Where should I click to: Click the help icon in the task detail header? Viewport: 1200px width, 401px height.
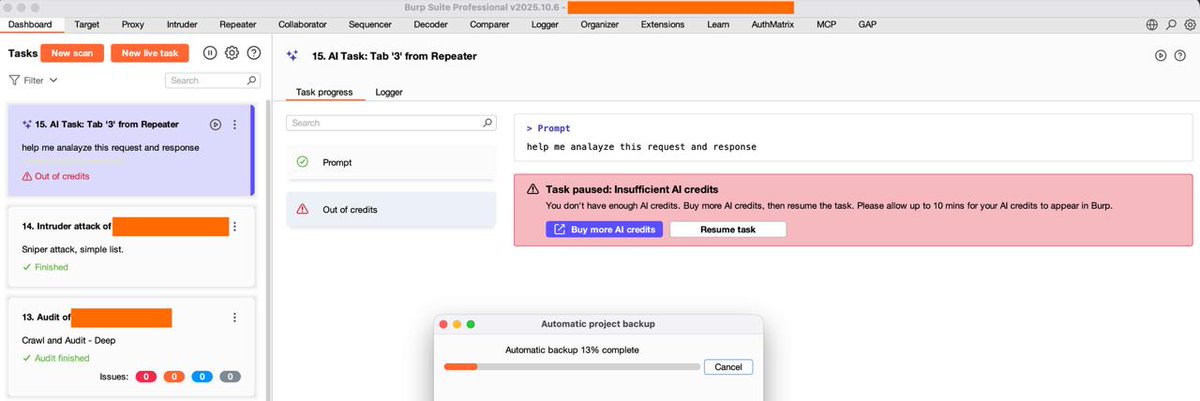click(x=1179, y=56)
